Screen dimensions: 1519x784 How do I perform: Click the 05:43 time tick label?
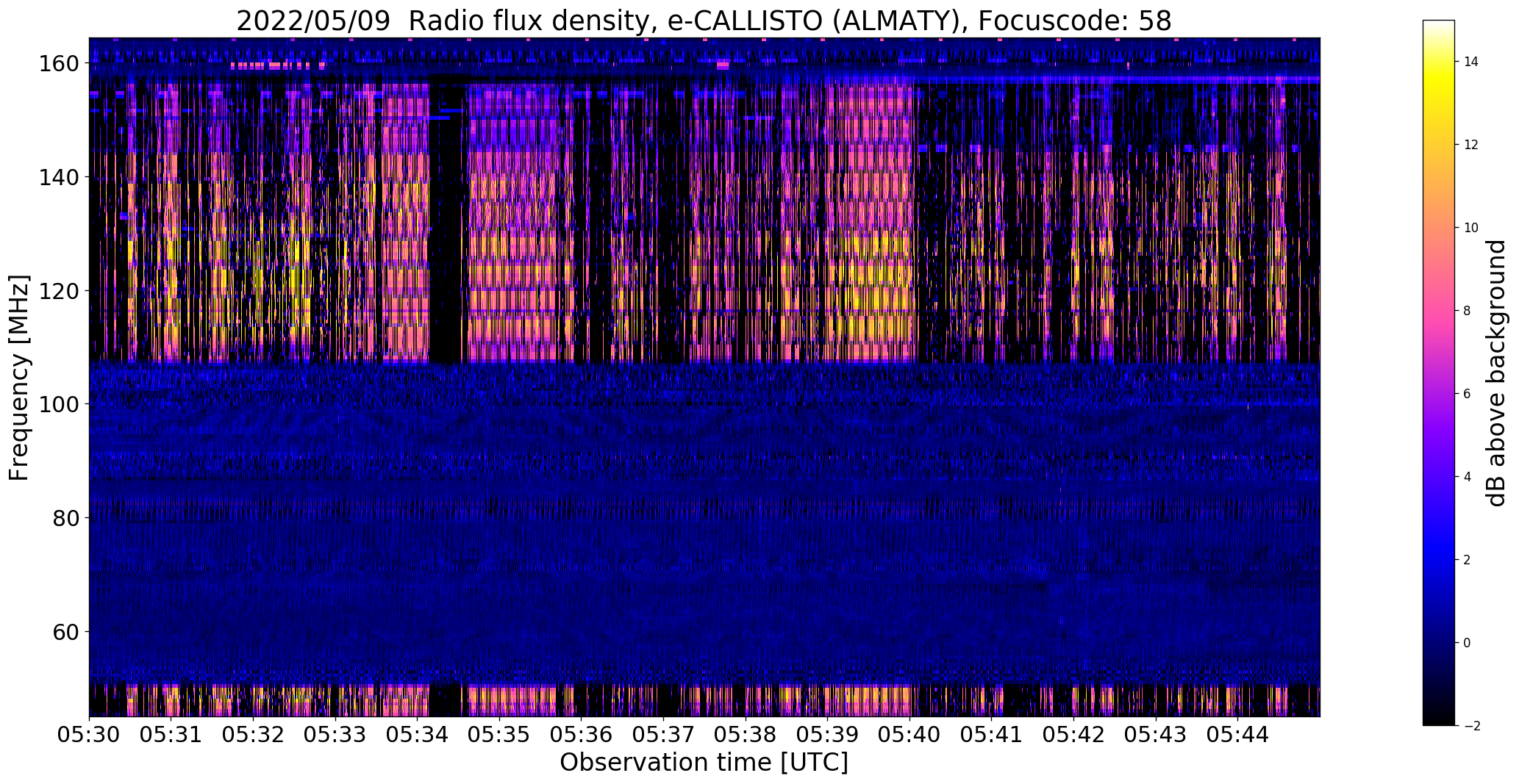tap(1156, 735)
